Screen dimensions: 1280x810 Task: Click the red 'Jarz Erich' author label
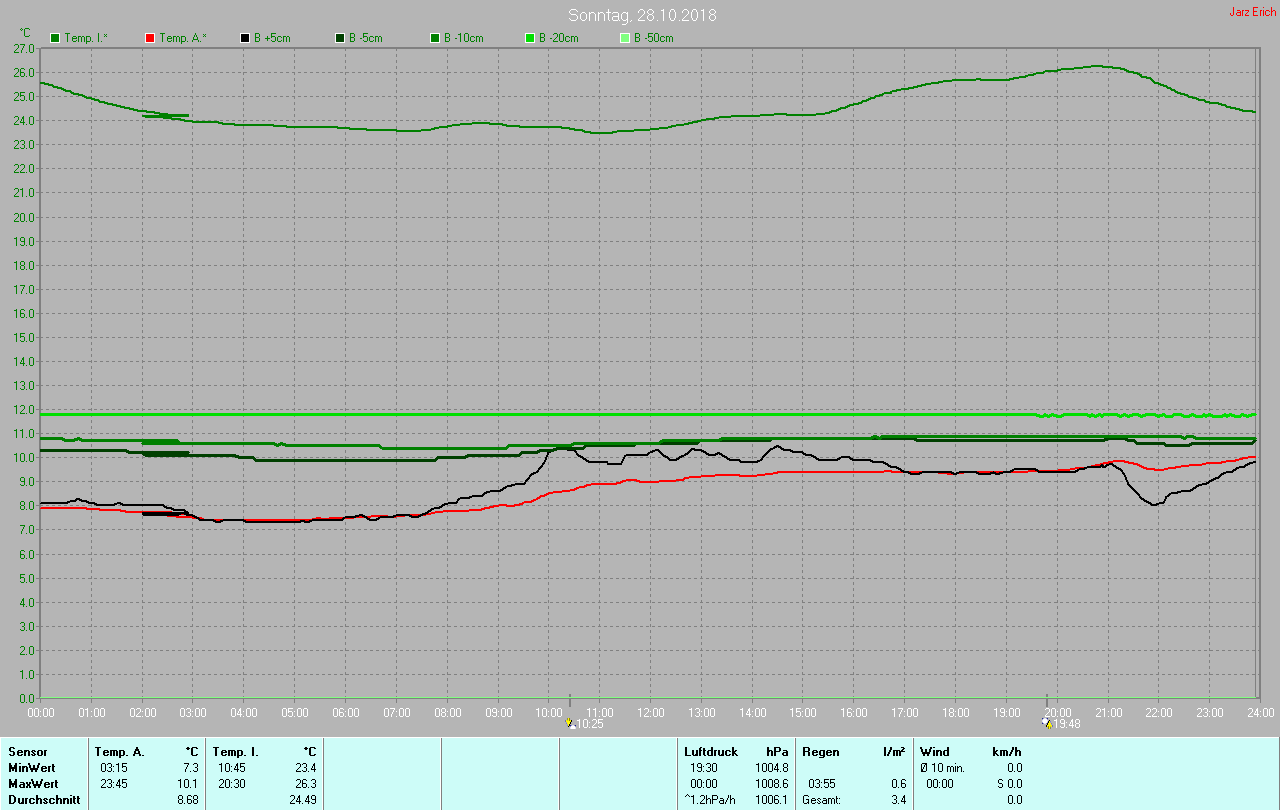click(1252, 12)
